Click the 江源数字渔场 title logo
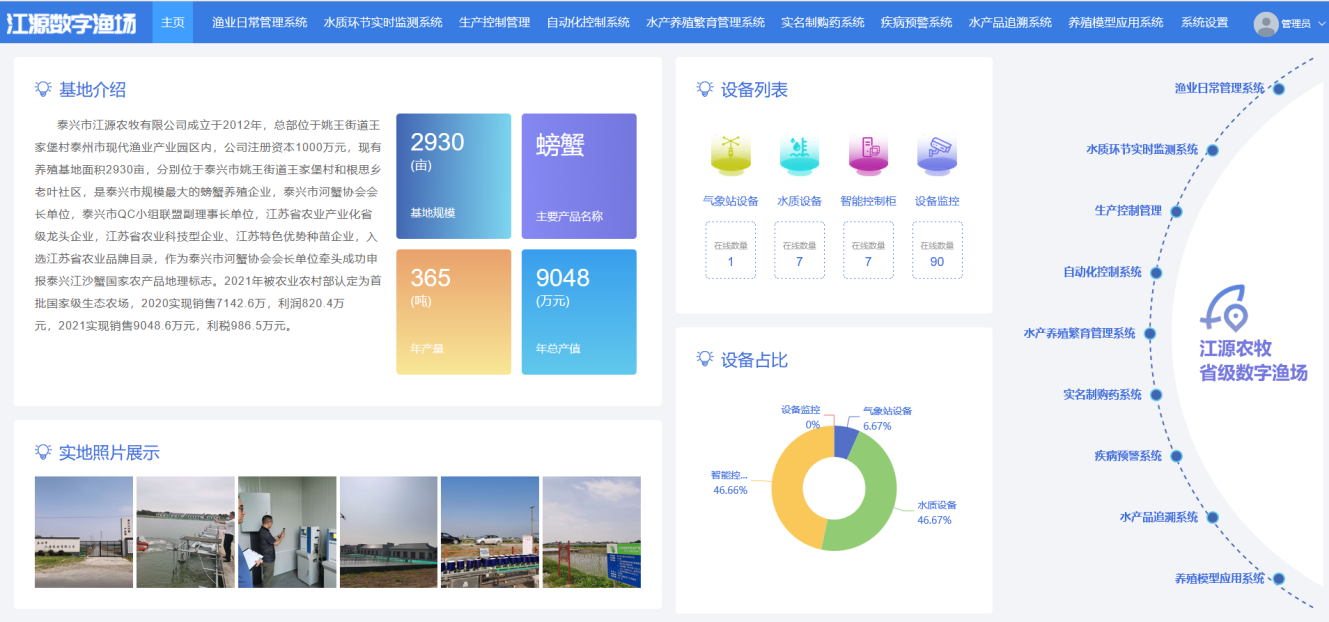Viewport: 1329px width, 622px height. tap(71, 23)
